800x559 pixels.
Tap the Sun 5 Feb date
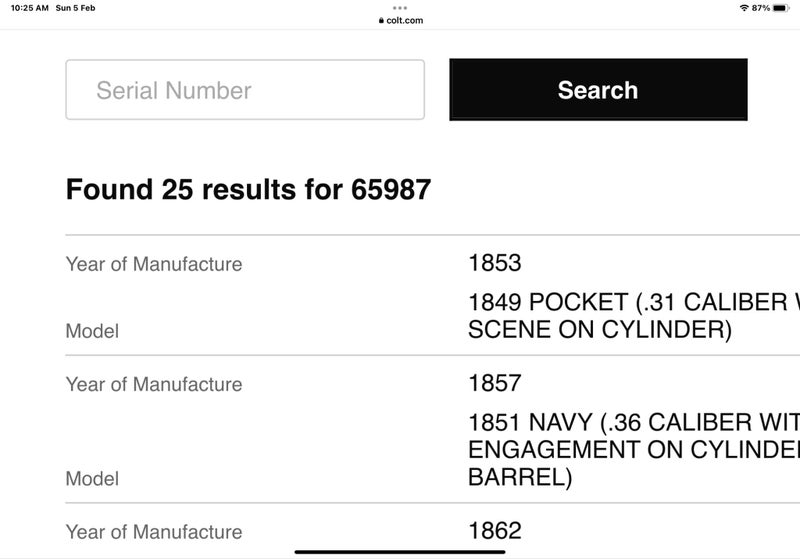[x=76, y=8]
